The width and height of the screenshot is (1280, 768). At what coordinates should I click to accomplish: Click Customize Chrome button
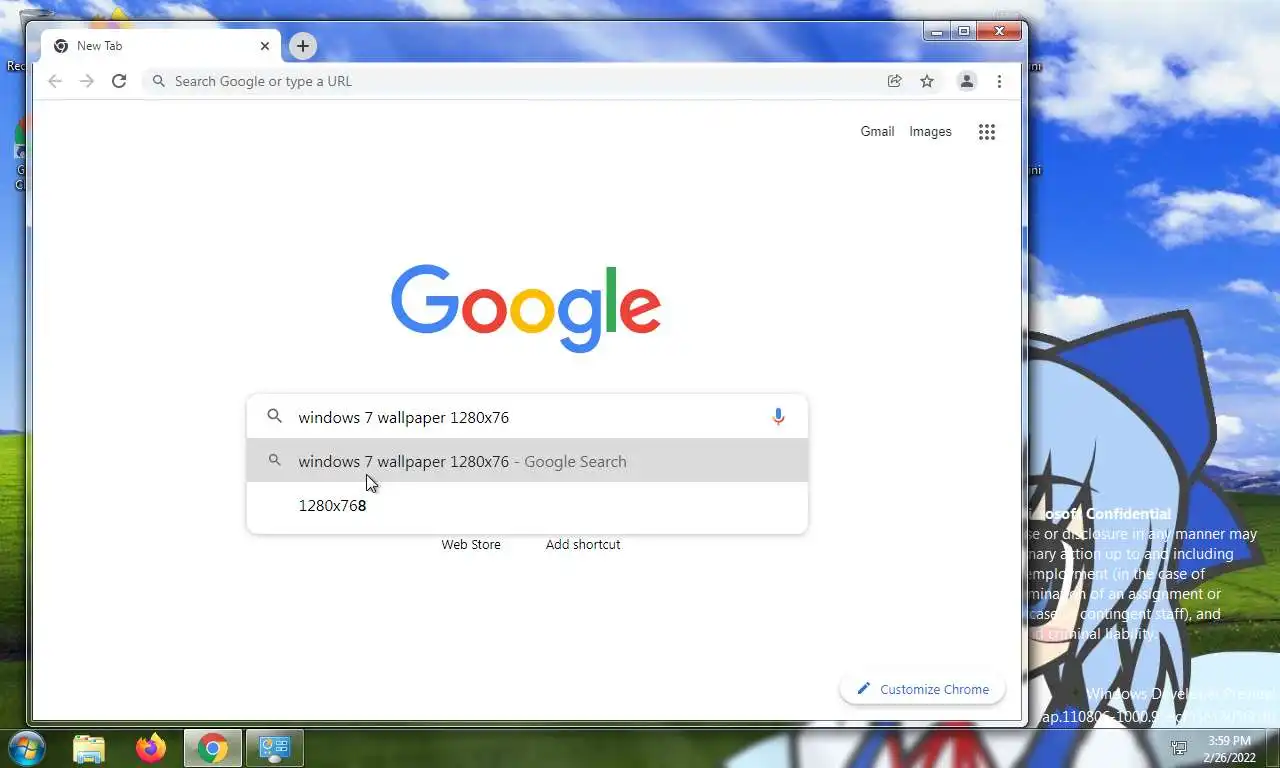pos(922,689)
